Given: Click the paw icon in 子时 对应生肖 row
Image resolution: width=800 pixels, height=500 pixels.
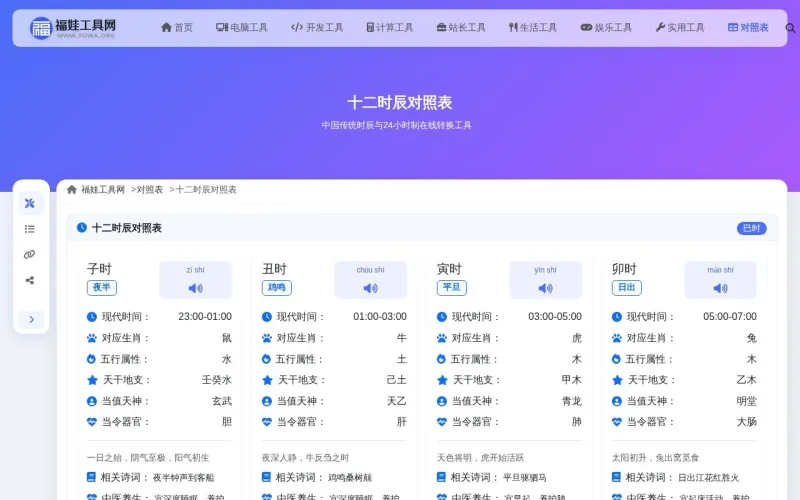Looking at the screenshot, I should [x=92, y=338].
